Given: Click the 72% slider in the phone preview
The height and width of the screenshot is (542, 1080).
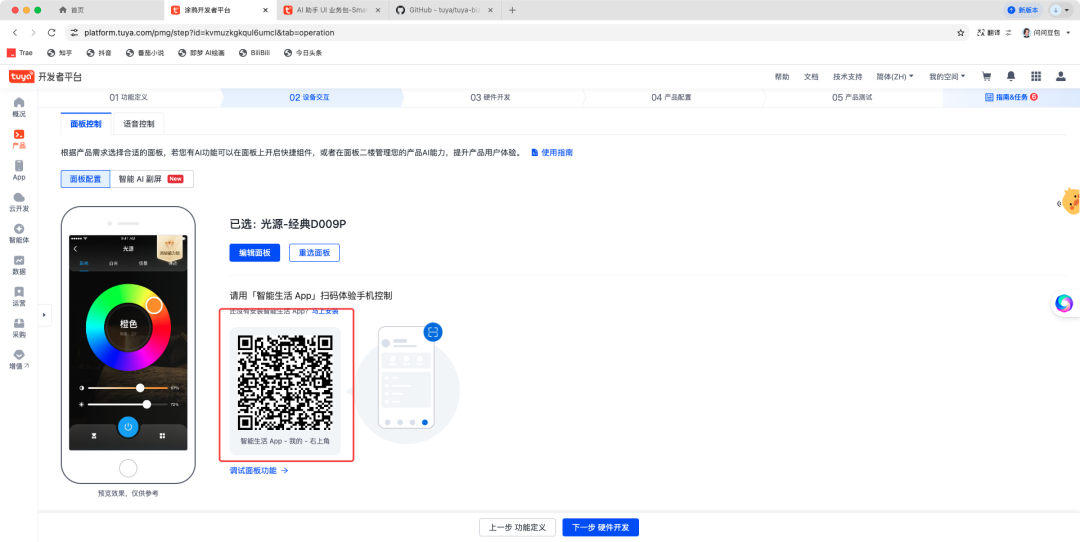Looking at the screenshot, I should [128, 404].
